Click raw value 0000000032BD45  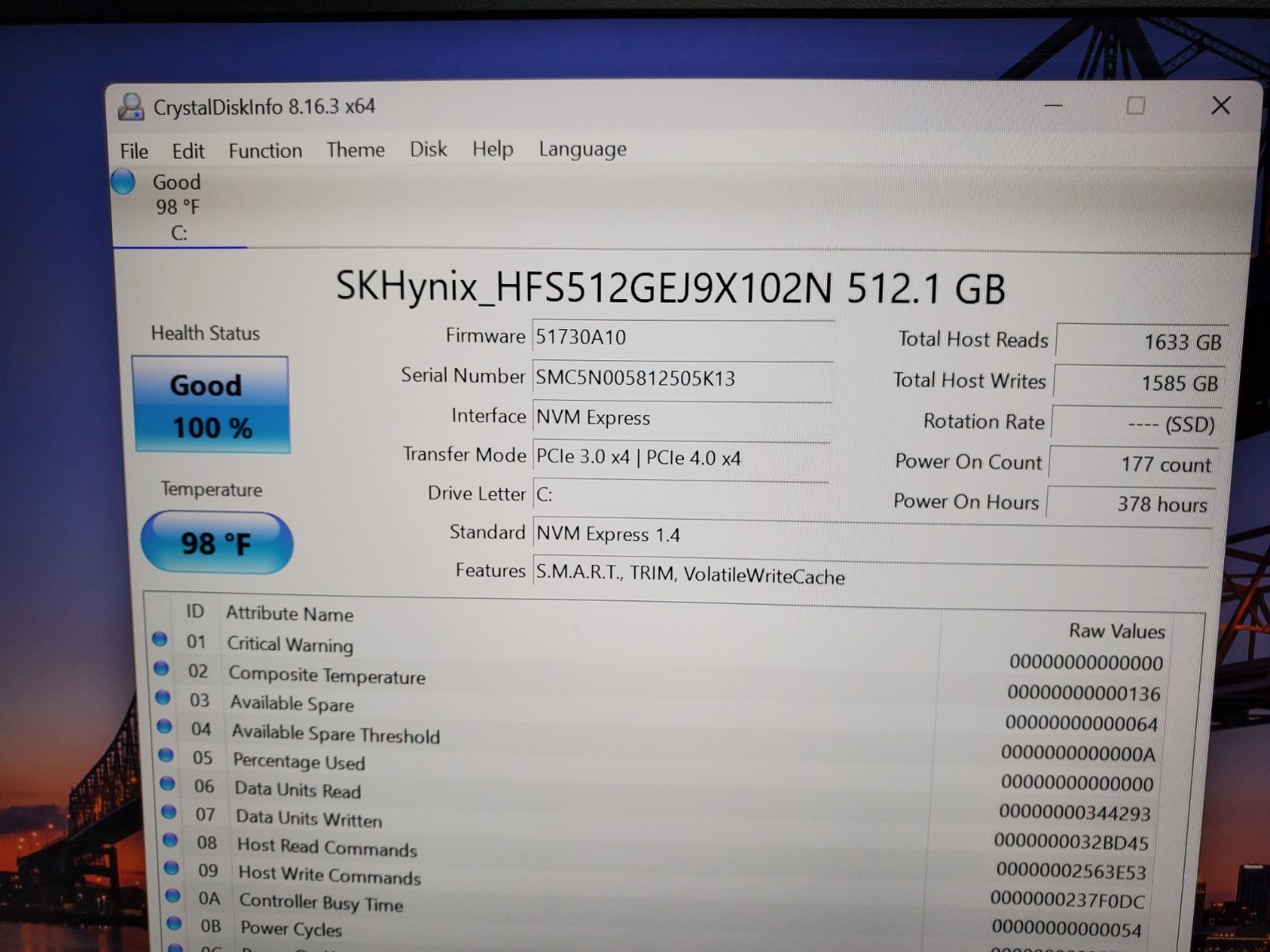[x=1072, y=842]
